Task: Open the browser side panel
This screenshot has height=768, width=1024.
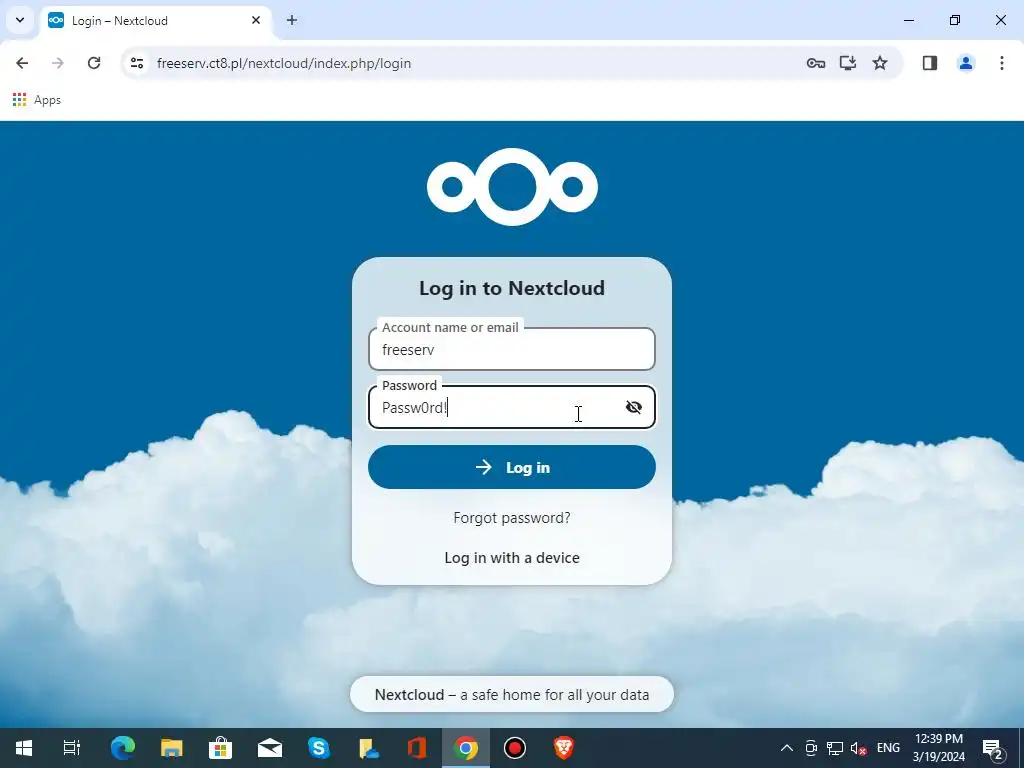Action: point(930,63)
